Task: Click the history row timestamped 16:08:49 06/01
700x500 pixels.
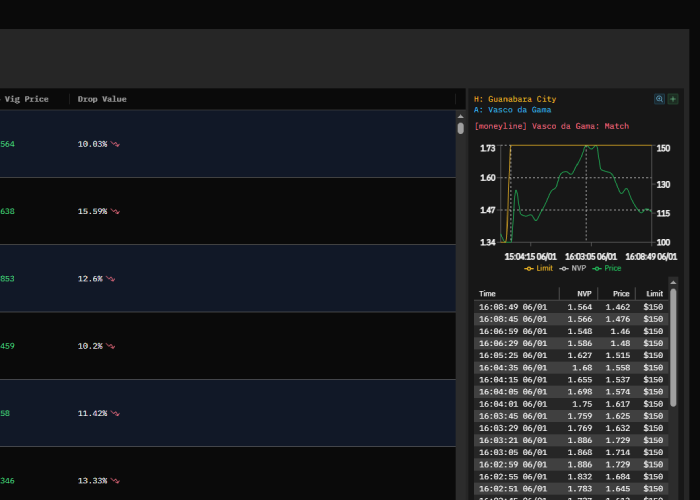Action: tap(571, 307)
